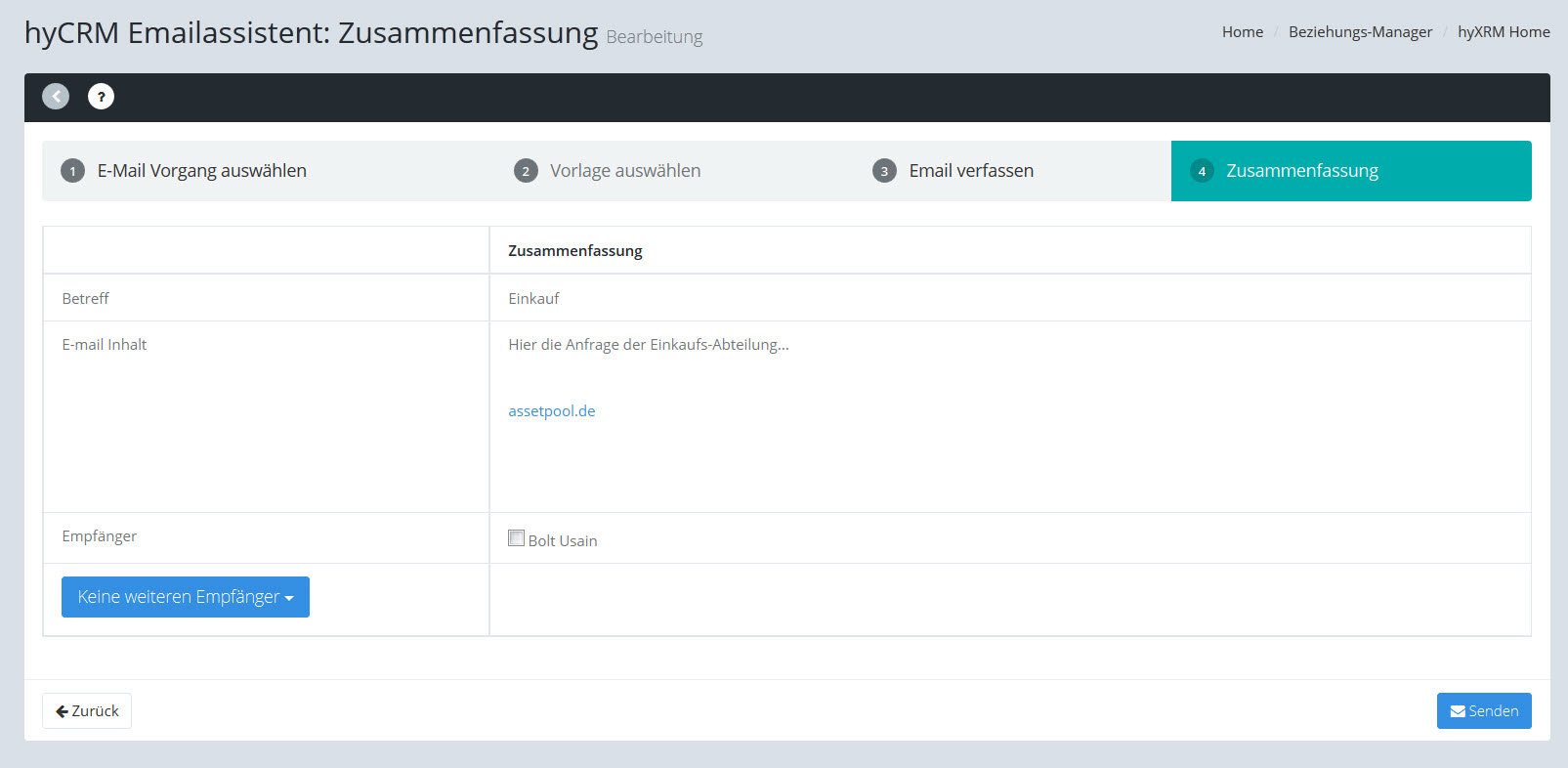Click the caret arrow on the Empfänger dropdown button

pyautogui.click(x=289, y=598)
